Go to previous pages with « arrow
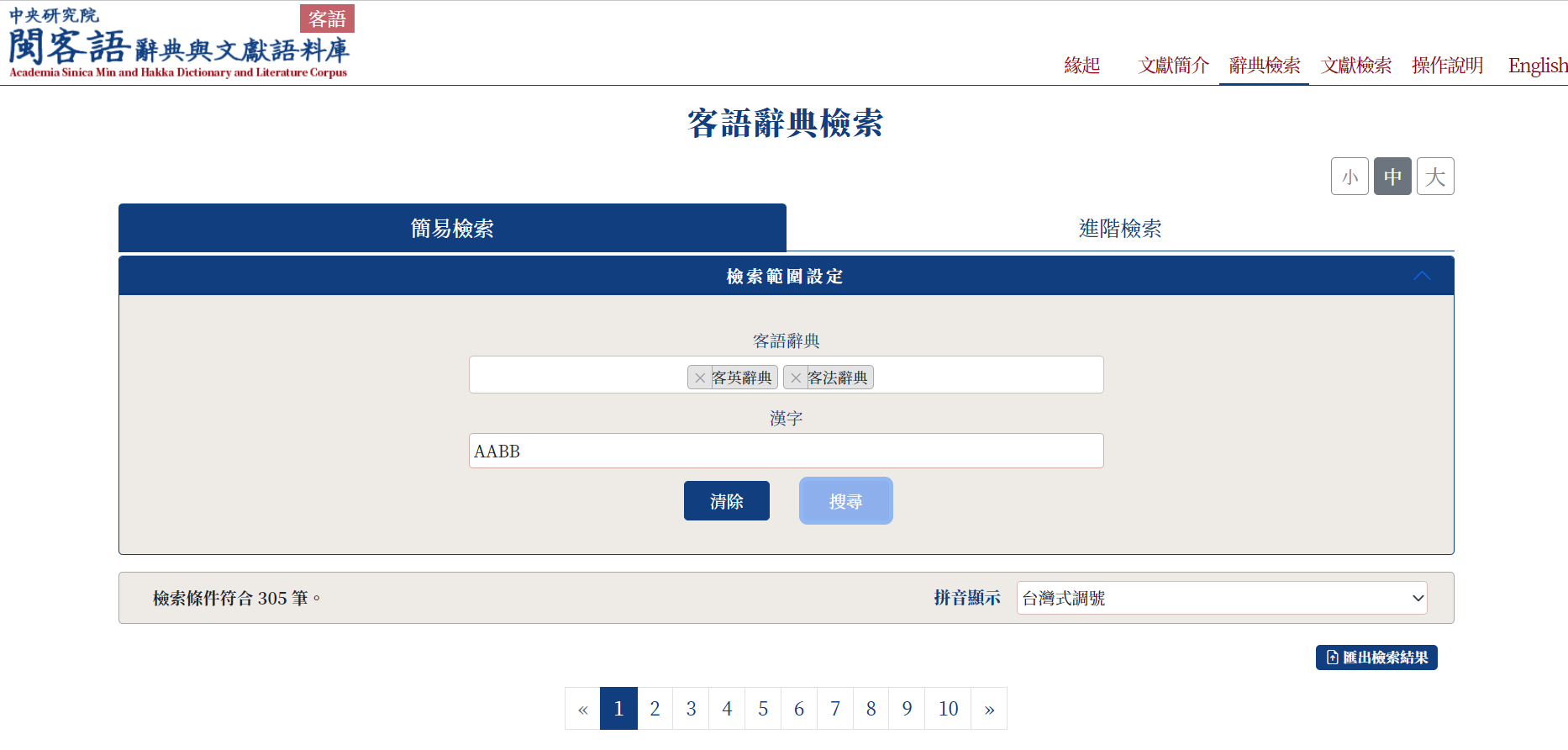Image resolution: width=1568 pixels, height=750 pixels. click(582, 709)
